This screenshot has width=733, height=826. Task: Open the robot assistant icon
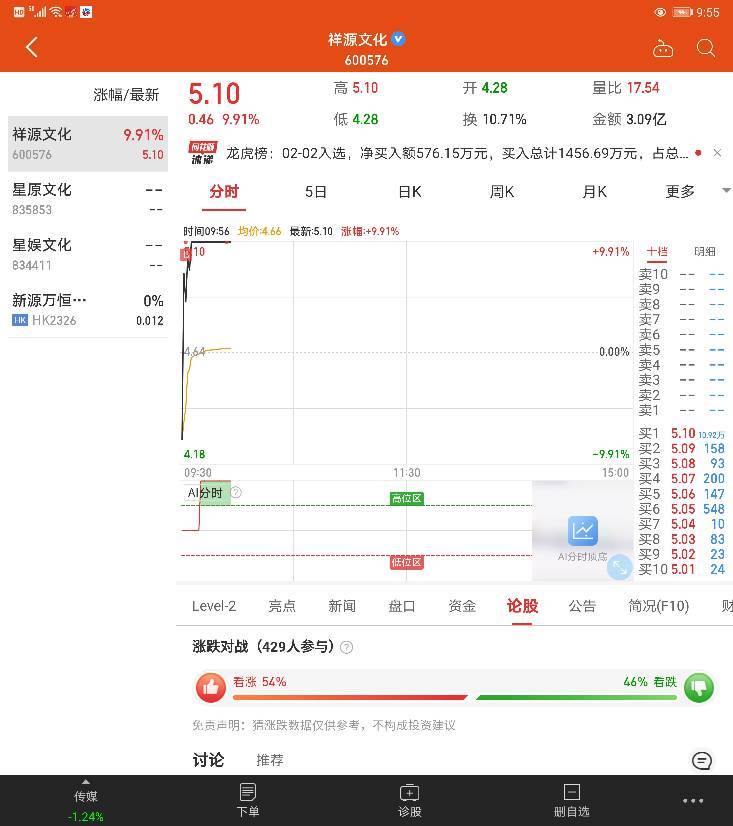662,49
